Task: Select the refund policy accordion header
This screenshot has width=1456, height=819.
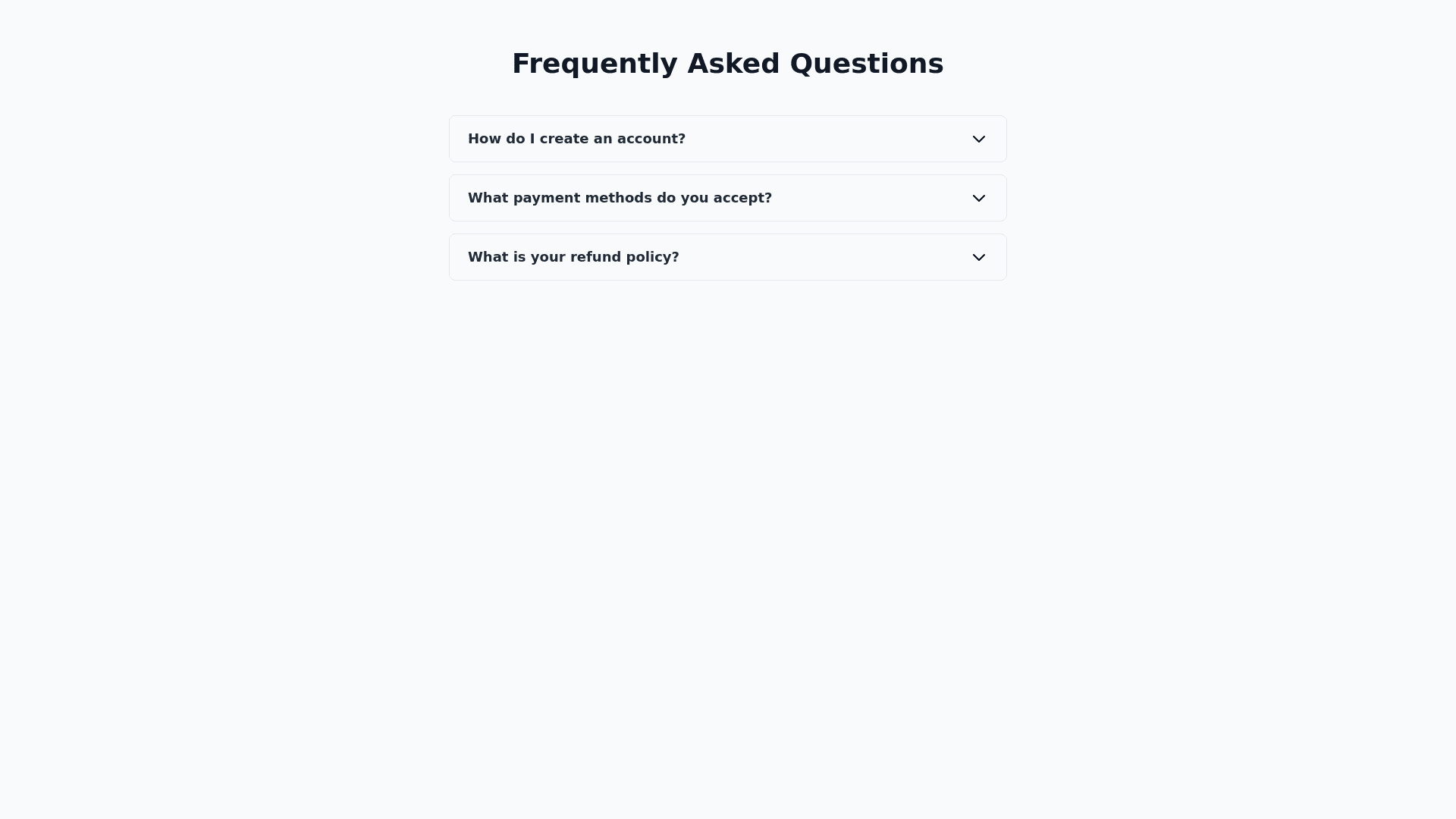Action: click(727, 257)
